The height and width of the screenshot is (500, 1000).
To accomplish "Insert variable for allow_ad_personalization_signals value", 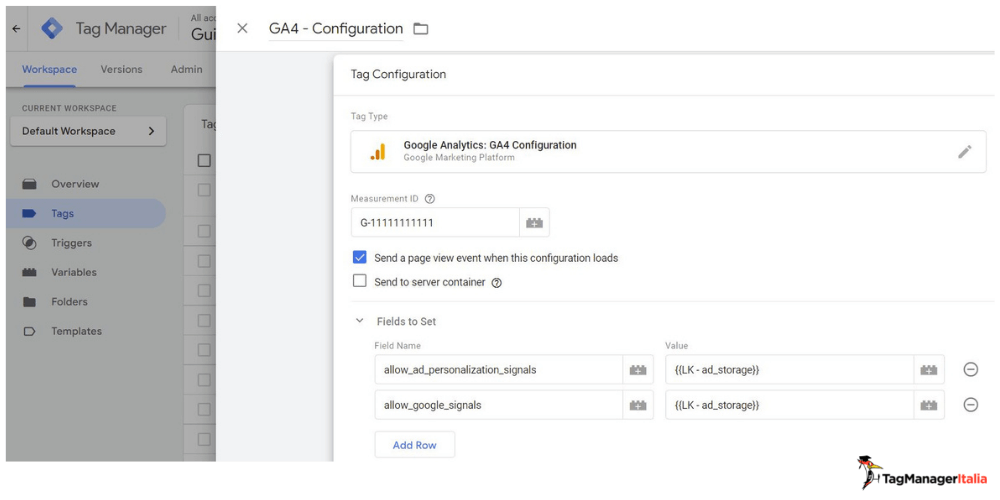I will pyautogui.click(x=929, y=370).
